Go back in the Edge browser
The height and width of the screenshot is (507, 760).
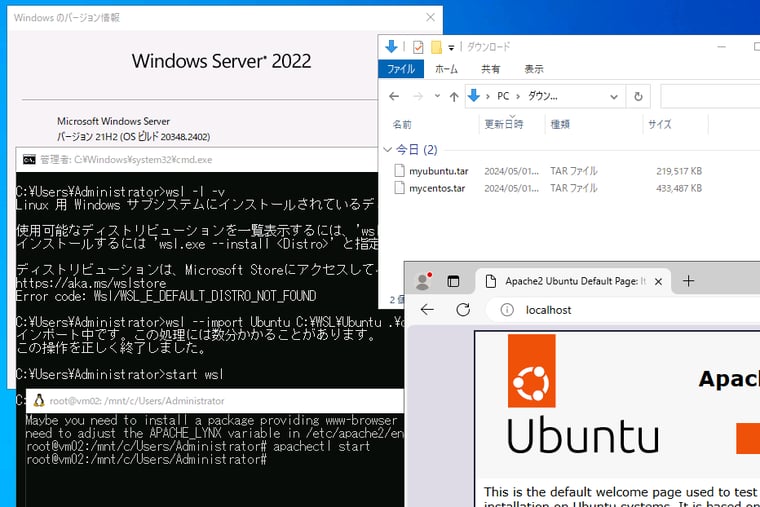pos(427,310)
